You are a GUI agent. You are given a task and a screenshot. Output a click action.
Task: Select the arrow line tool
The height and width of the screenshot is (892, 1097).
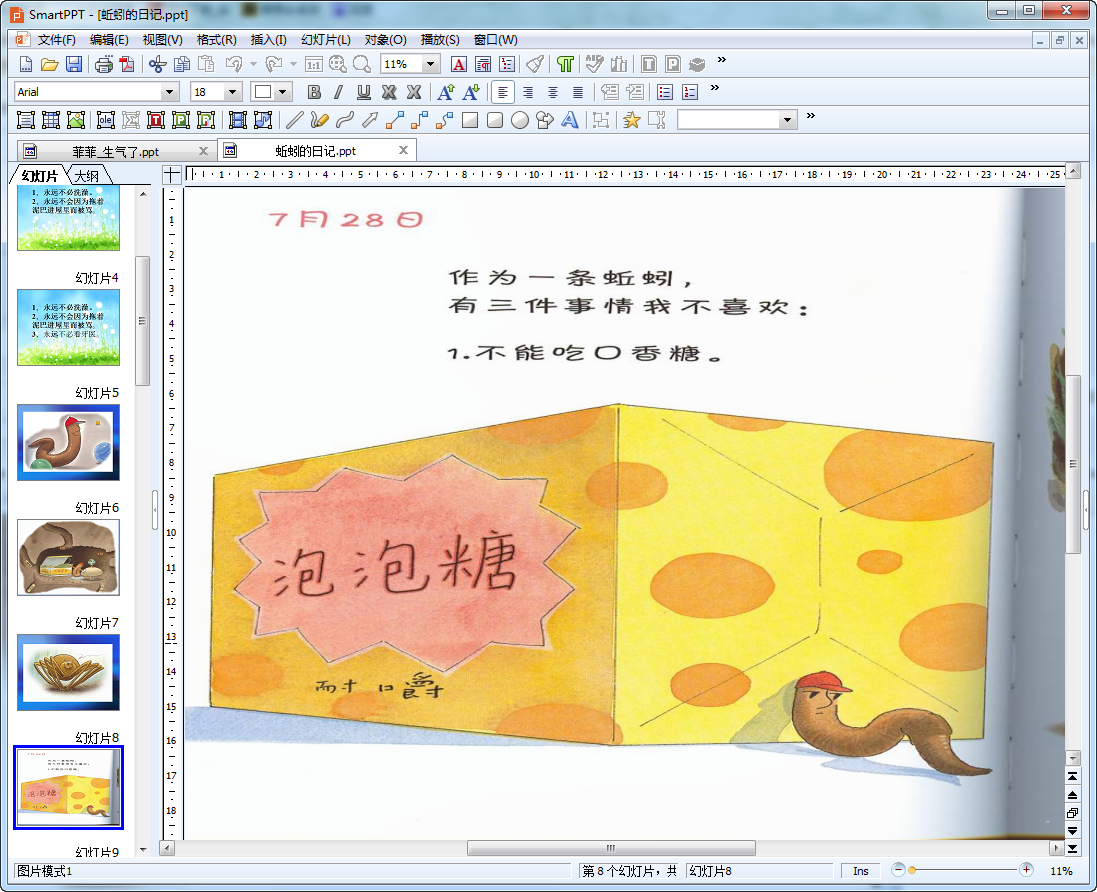tap(370, 120)
